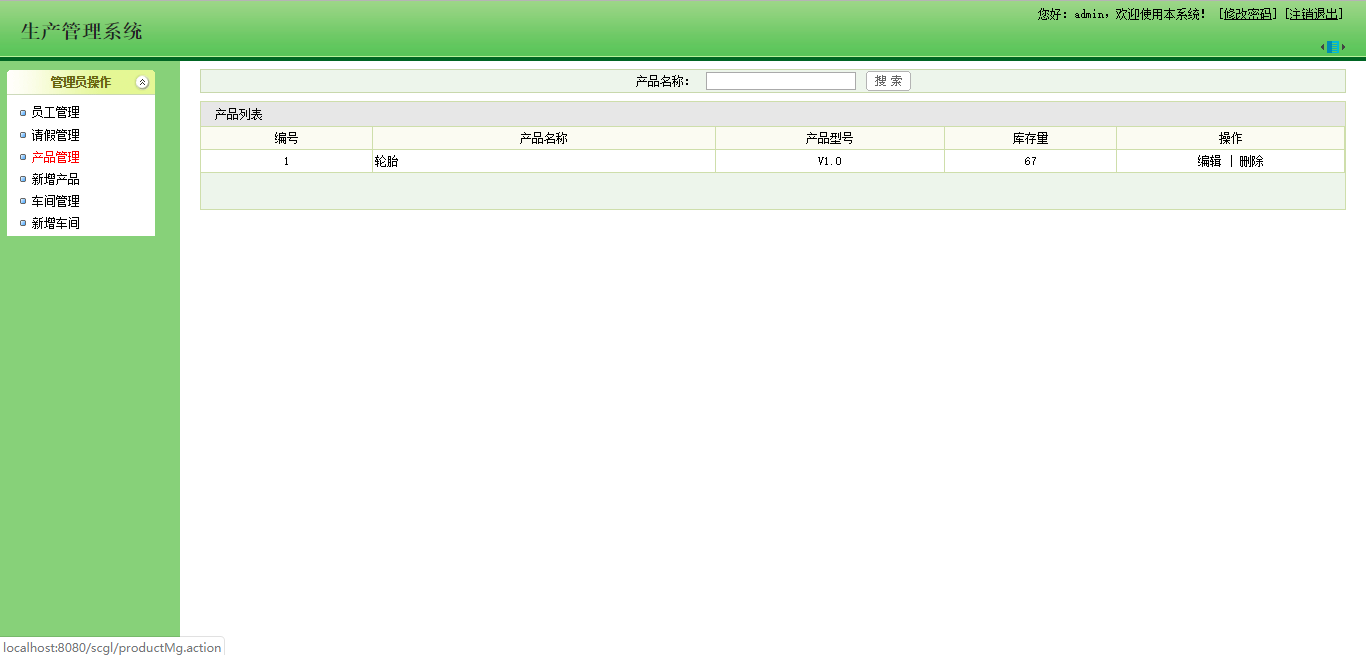
Task: Click 管理员操作 panel header
Action: [x=81, y=82]
